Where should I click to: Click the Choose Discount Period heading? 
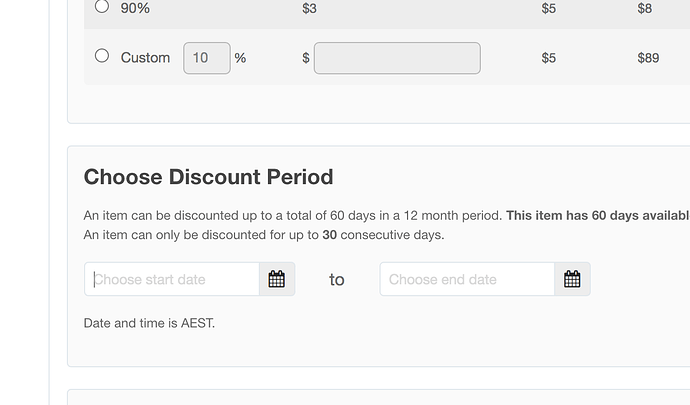click(x=209, y=177)
